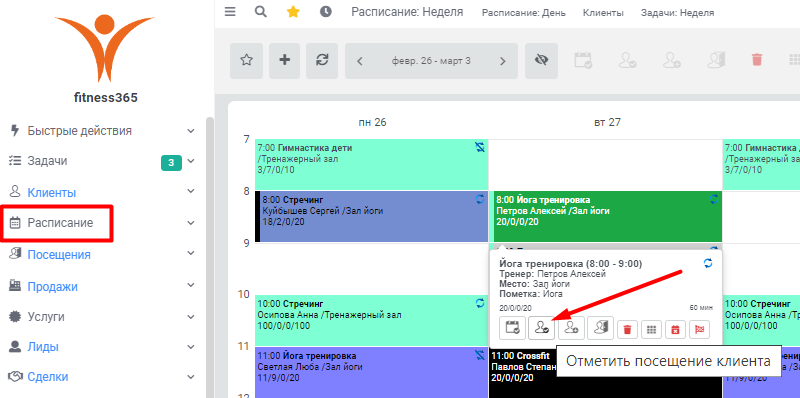
Task: Click recurrence icon on Осипова Анна Стречинг
Action: coord(480,303)
